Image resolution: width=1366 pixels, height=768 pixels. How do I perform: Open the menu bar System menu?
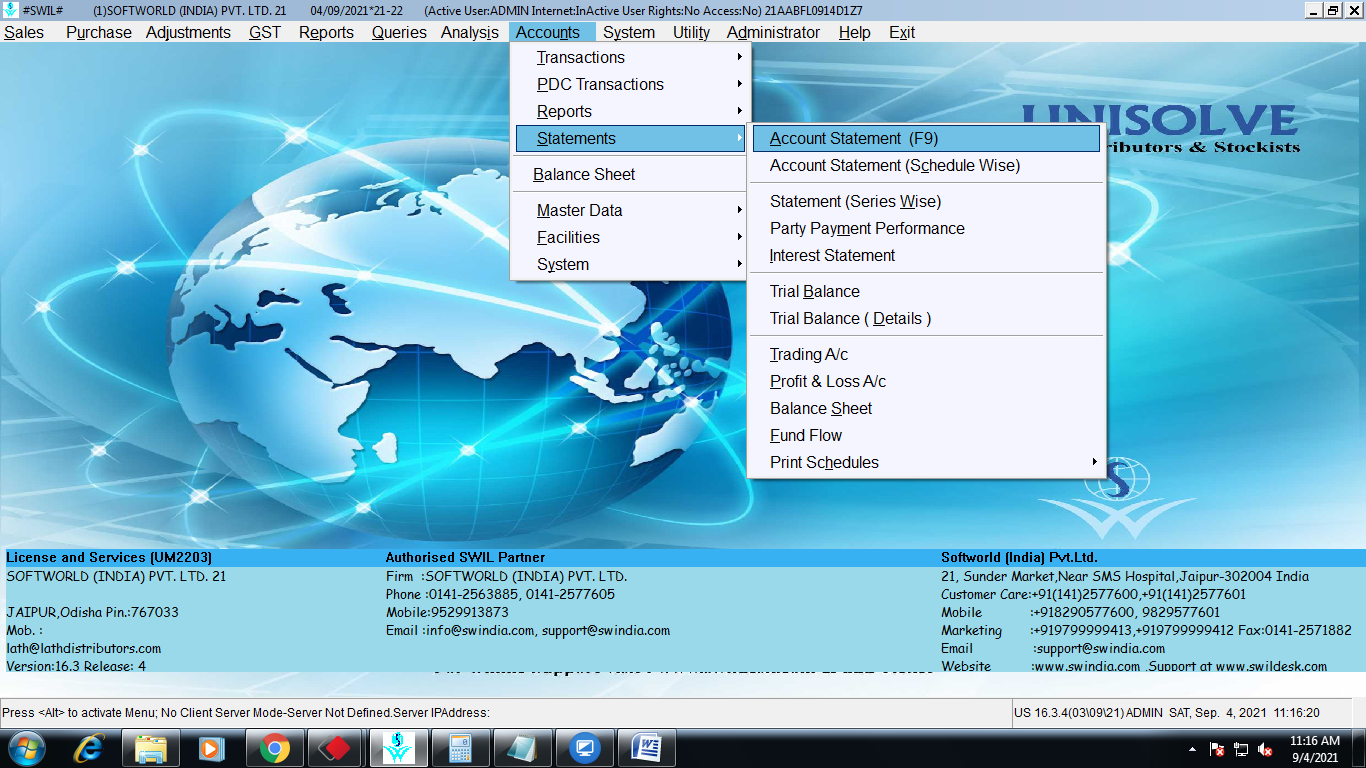[629, 32]
